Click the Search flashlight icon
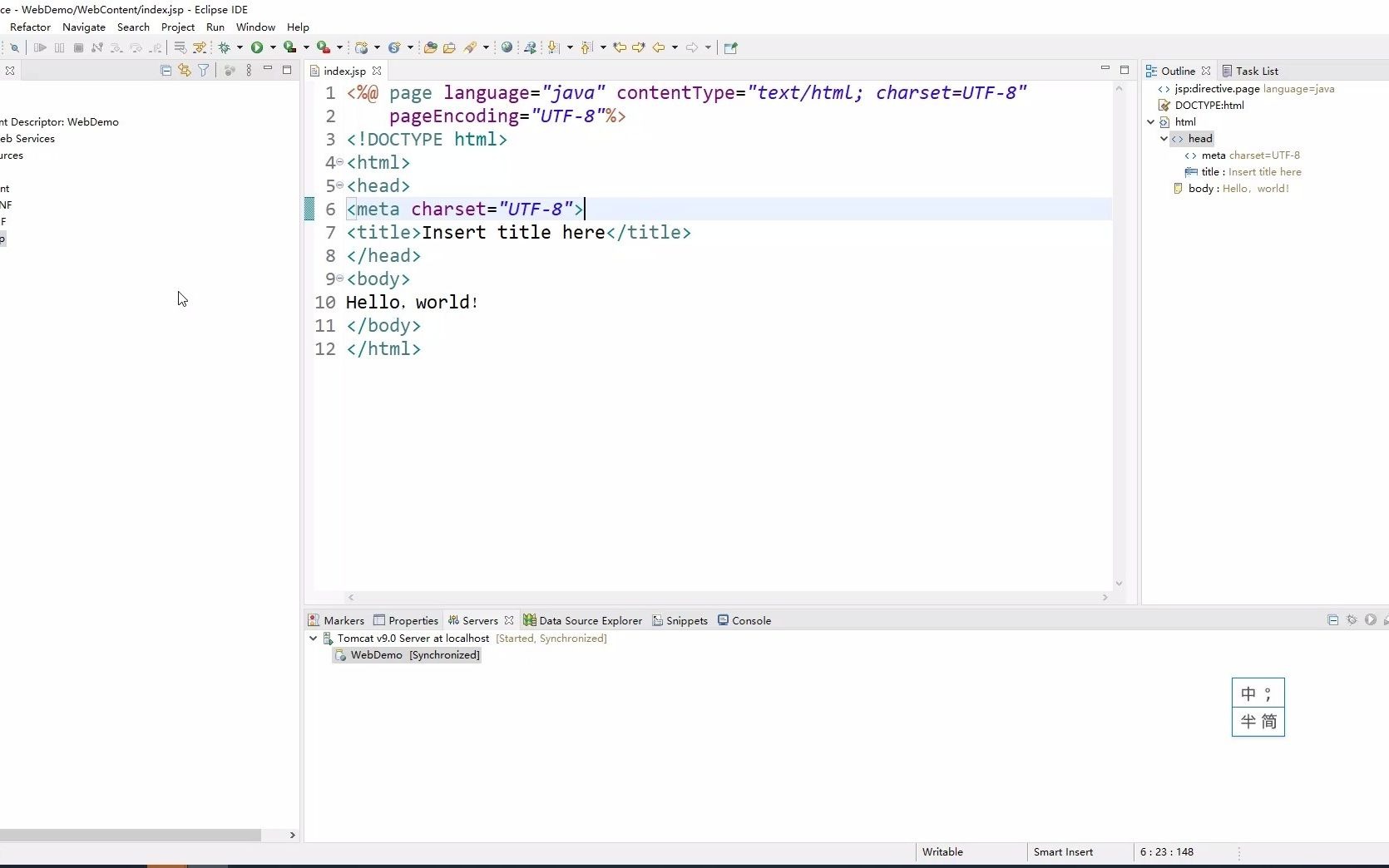 tap(471, 47)
